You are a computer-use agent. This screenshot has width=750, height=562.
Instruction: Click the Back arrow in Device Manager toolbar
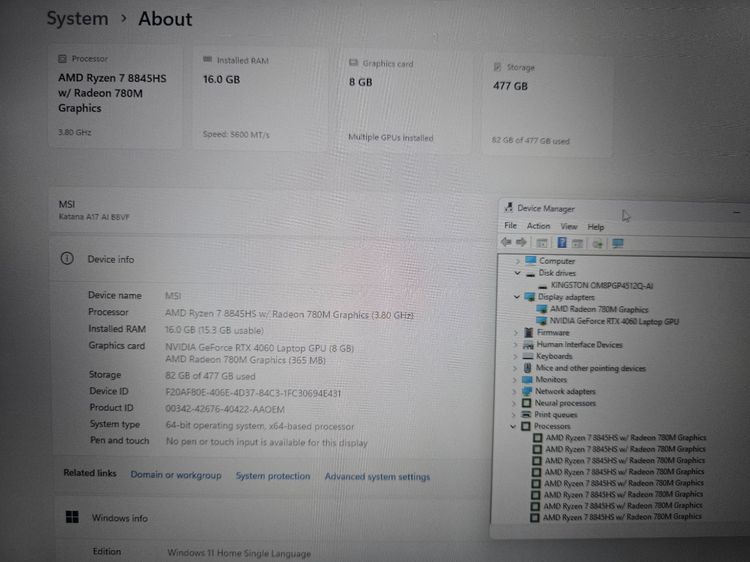click(506, 242)
